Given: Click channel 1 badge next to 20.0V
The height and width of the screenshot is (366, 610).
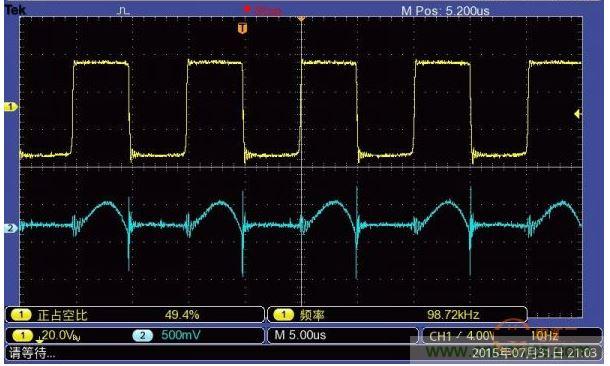Looking at the screenshot, I should point(23,335).
